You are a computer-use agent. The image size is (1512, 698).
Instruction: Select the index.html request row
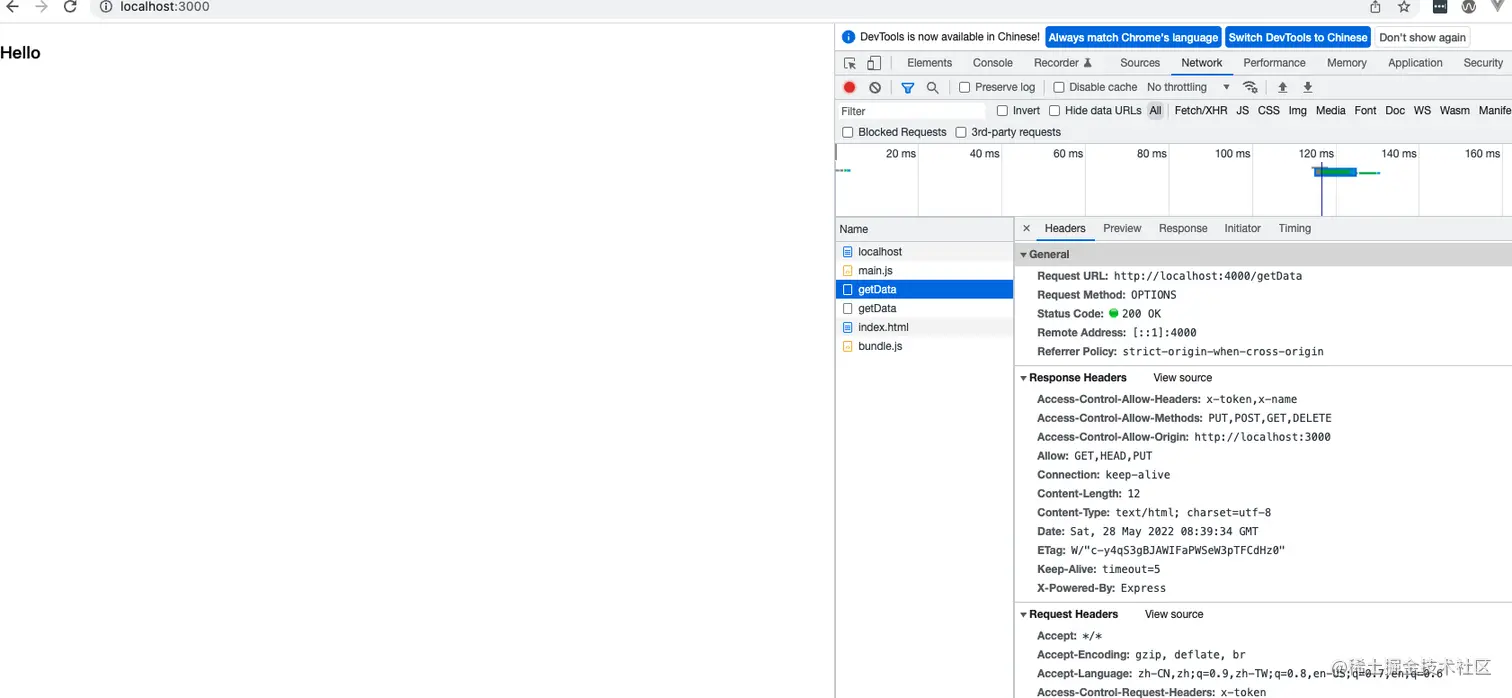[924, 327]
